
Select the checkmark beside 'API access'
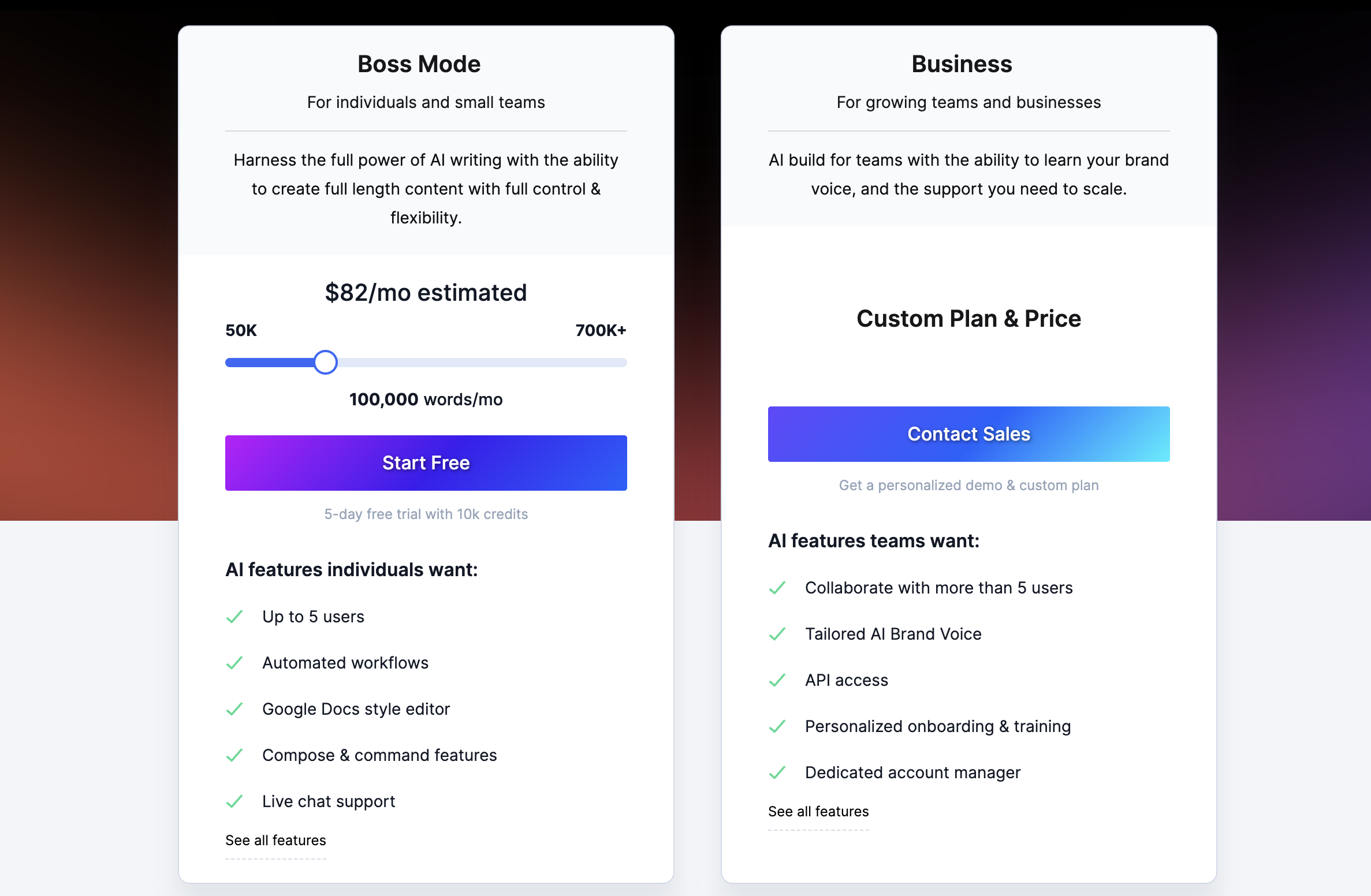point(777,680)
